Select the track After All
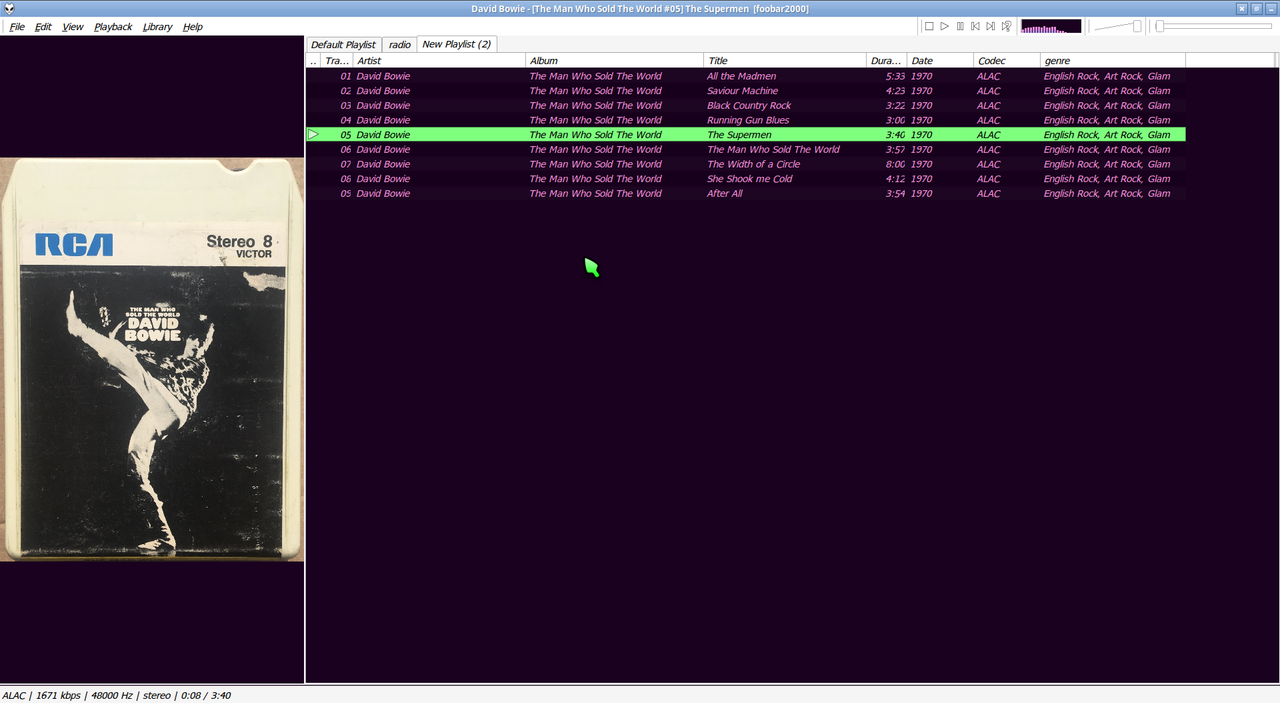This screenshot has height=703, width=1280. pyautogui.click(x=725, y=194)
